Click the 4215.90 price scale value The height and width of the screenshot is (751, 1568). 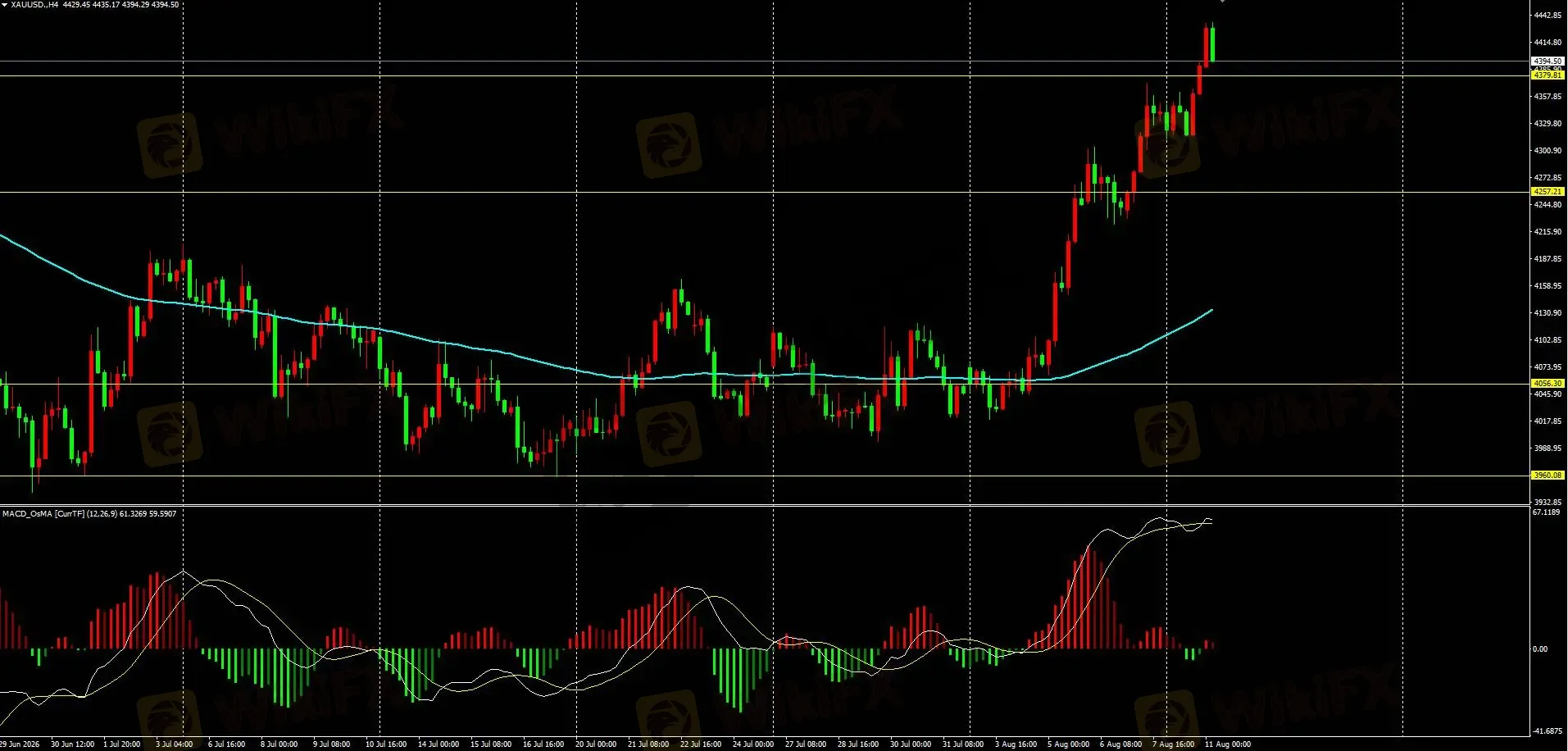point(1548,232)
